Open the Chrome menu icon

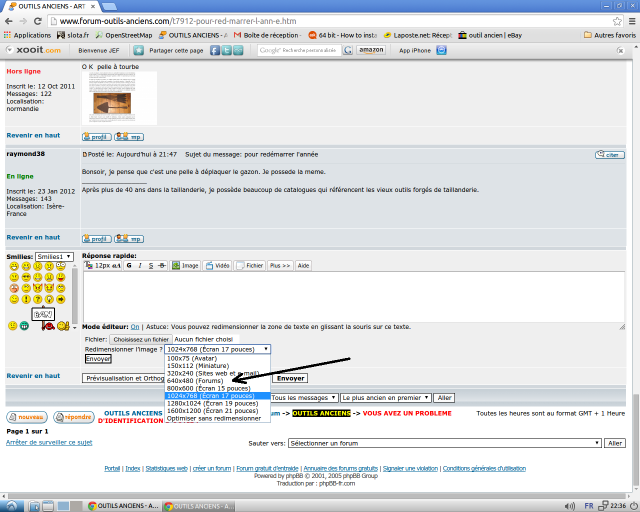632,21
